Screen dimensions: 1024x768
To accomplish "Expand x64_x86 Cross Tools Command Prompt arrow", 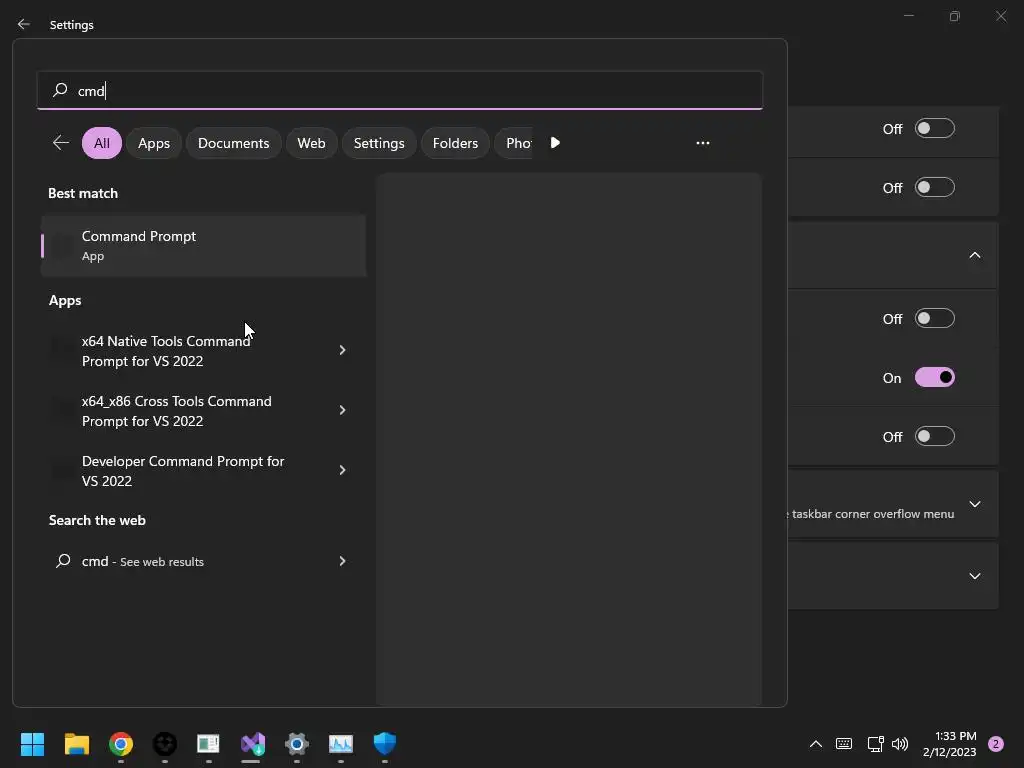I will (x=342, y=410).
